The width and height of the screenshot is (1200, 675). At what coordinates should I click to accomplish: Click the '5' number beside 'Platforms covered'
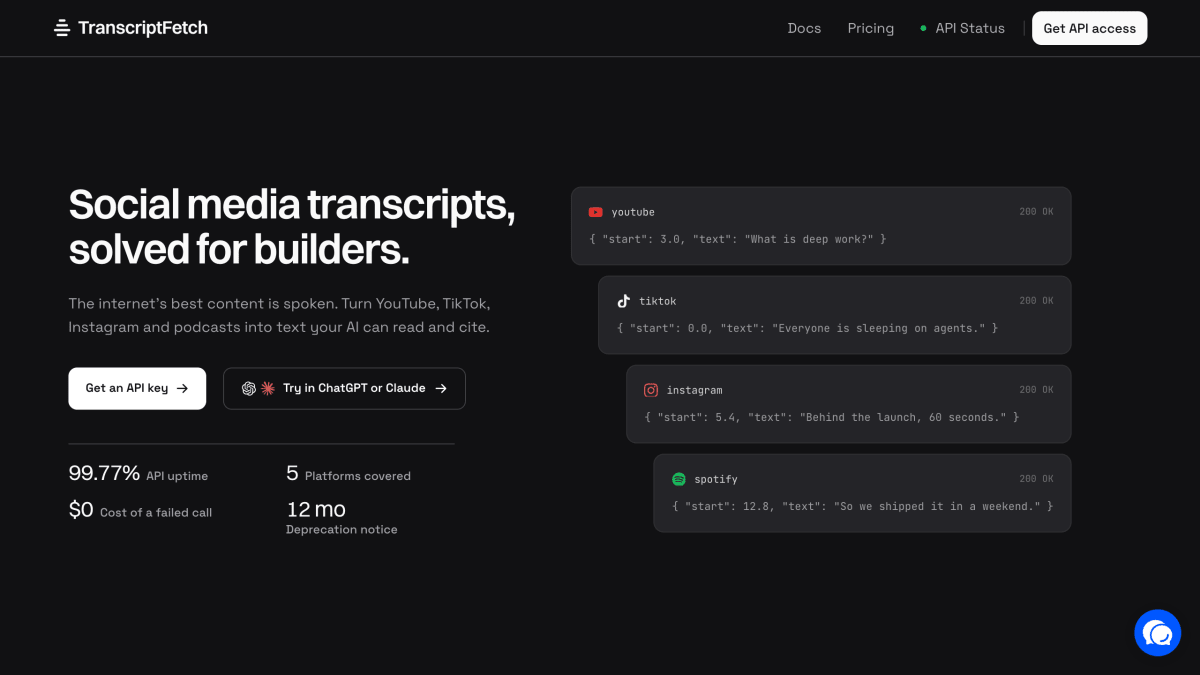click(x=292, y=473)
